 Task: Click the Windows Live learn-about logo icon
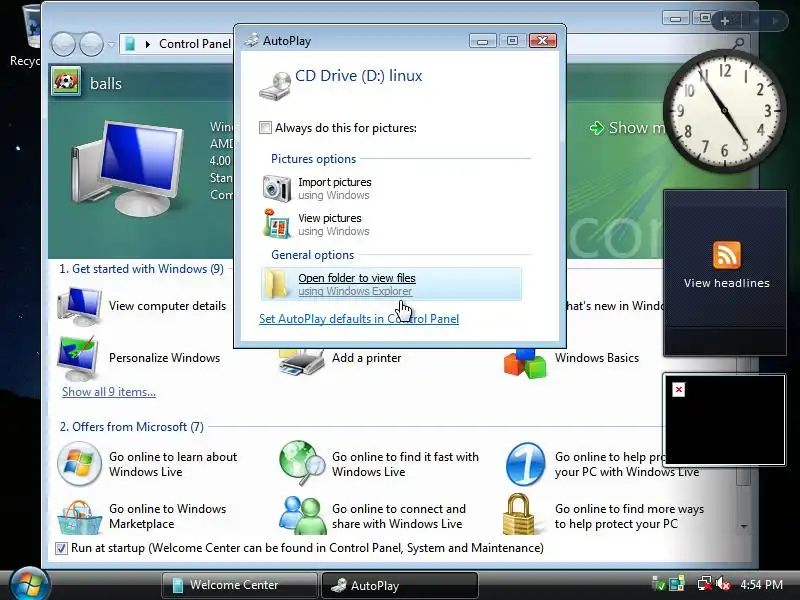coord(79,464)
